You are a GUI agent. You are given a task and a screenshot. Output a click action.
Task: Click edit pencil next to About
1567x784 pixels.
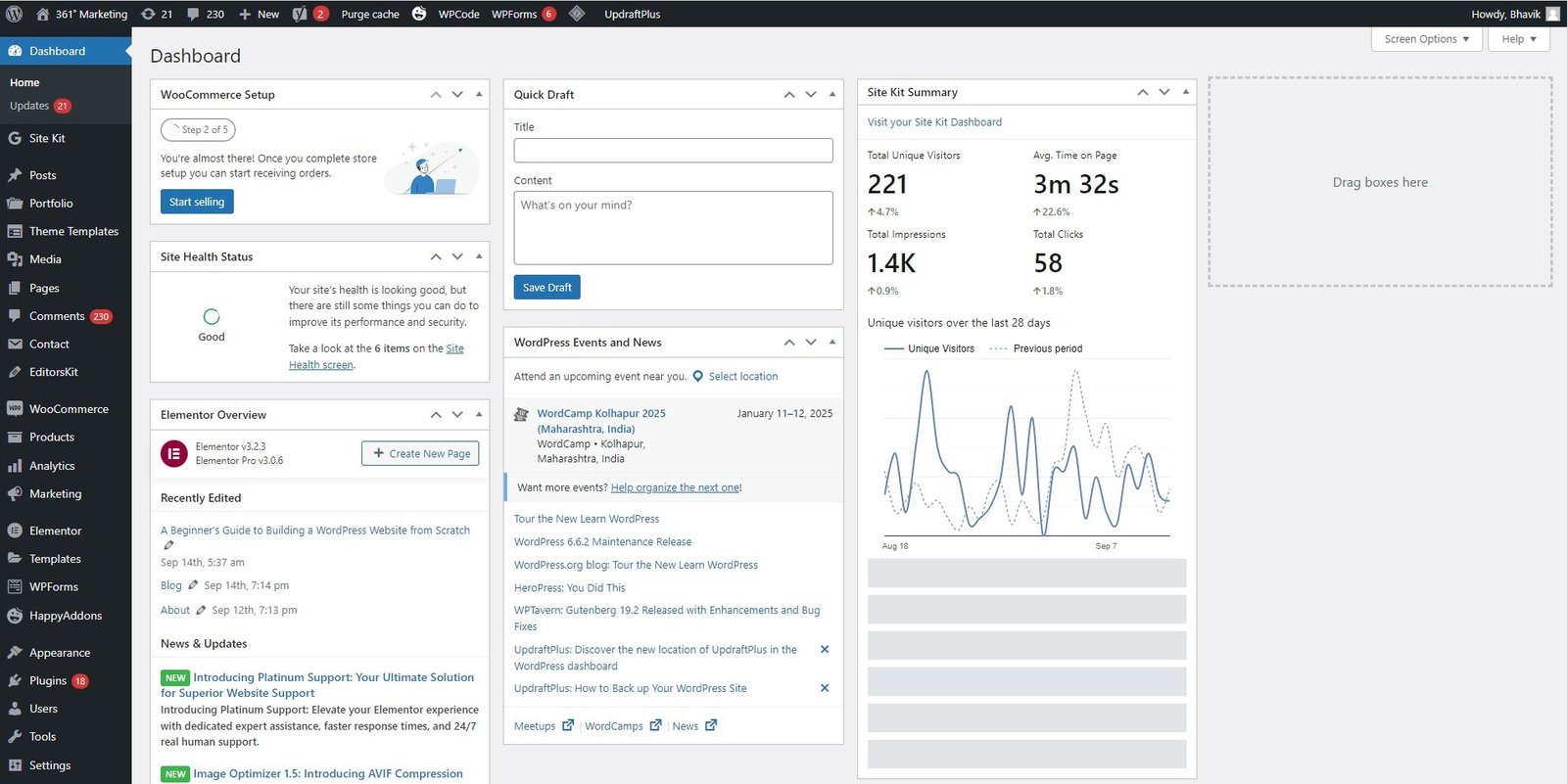pos(201,610)
